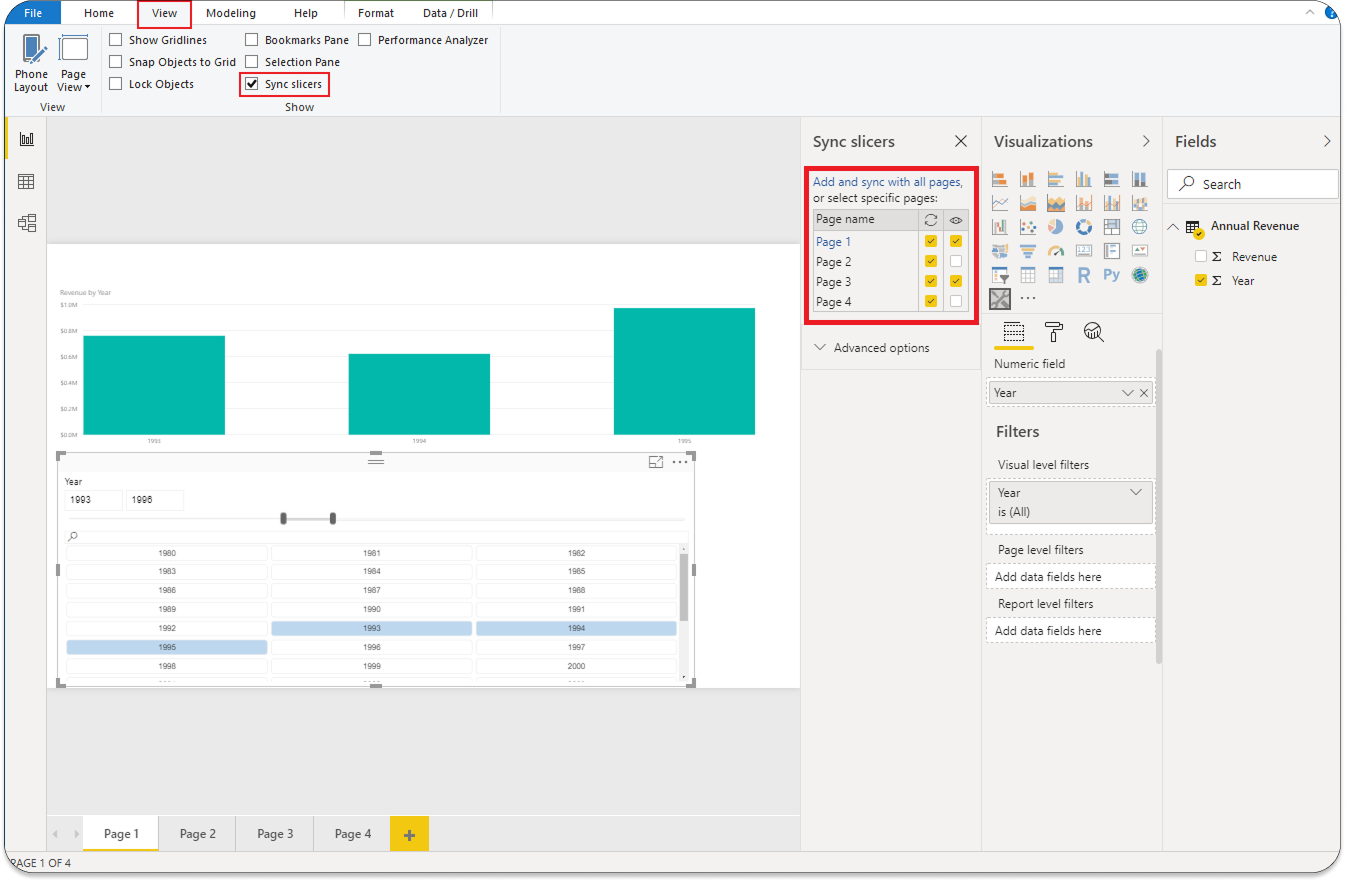Toggle Page 2 slicer visibility checkbox
Image resolution: width=1345 pixels, height=881 pixels.
[956, 262]
